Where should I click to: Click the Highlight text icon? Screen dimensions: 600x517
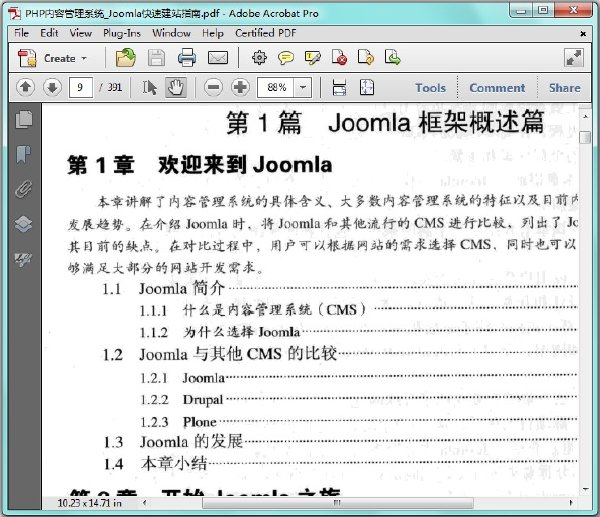pos(313,58)
